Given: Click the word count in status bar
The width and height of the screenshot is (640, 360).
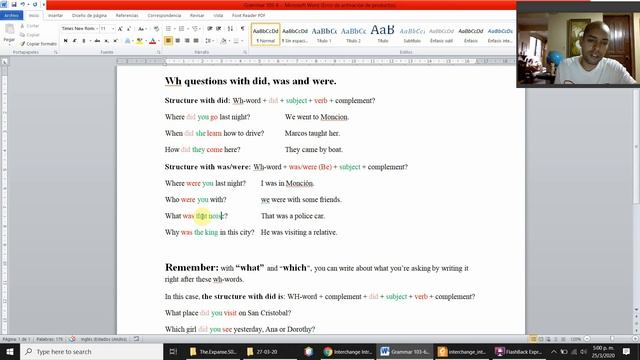Looking at the screenshot, I should click(49, 339).
